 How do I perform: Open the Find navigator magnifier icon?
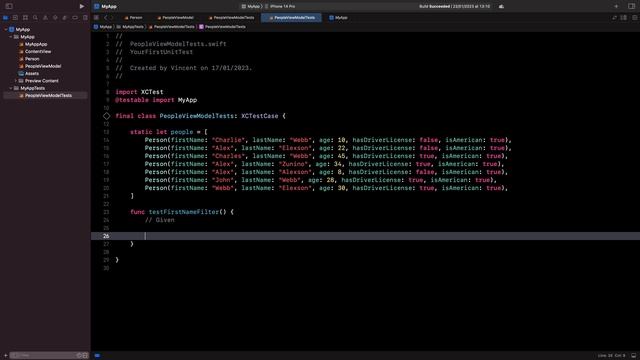point(35,18)
